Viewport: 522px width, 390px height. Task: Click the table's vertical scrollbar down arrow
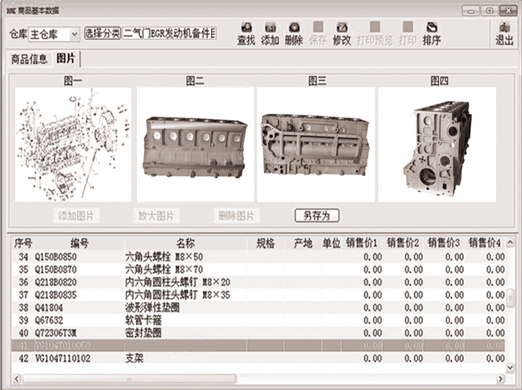[510, 367]
